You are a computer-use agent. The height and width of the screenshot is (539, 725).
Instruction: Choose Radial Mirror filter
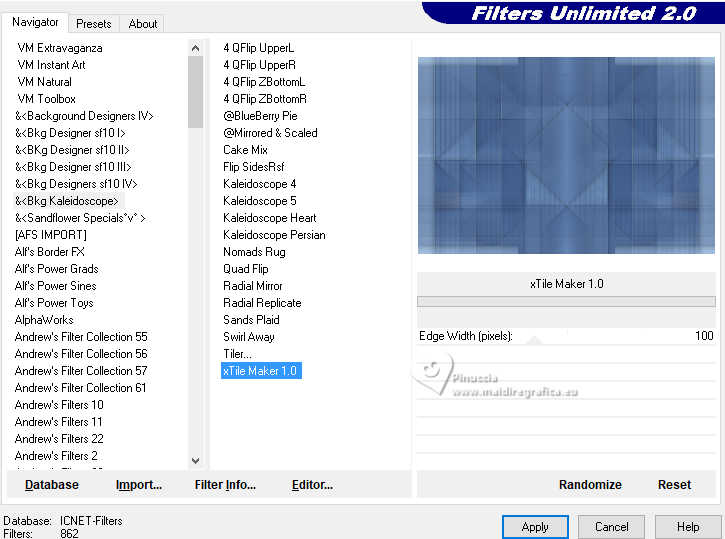pyautogui.click(x=252, y=286)
